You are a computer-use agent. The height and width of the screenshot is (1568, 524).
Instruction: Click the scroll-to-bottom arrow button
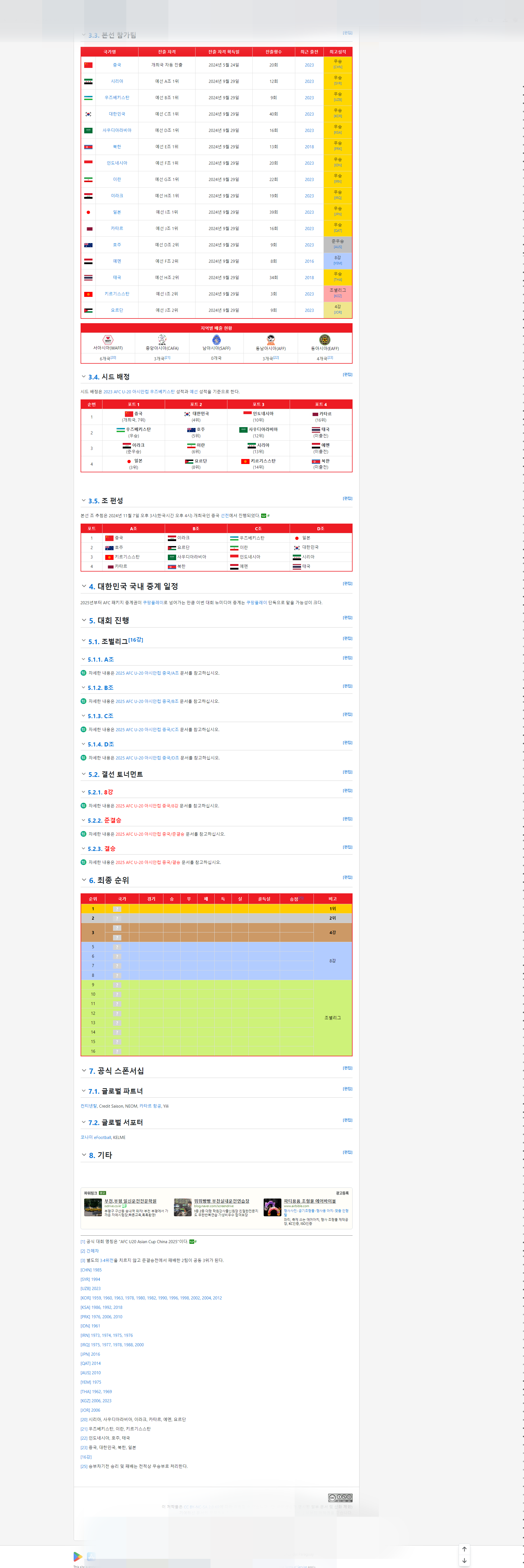point(464,1561)
